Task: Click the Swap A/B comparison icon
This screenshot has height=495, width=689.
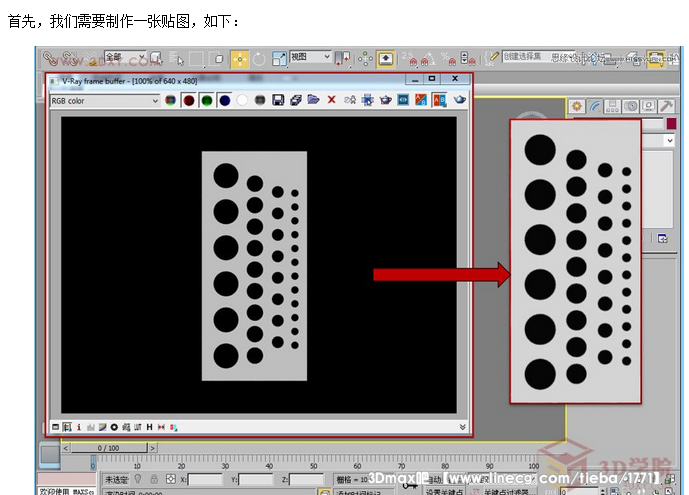Action: [421, 100]
